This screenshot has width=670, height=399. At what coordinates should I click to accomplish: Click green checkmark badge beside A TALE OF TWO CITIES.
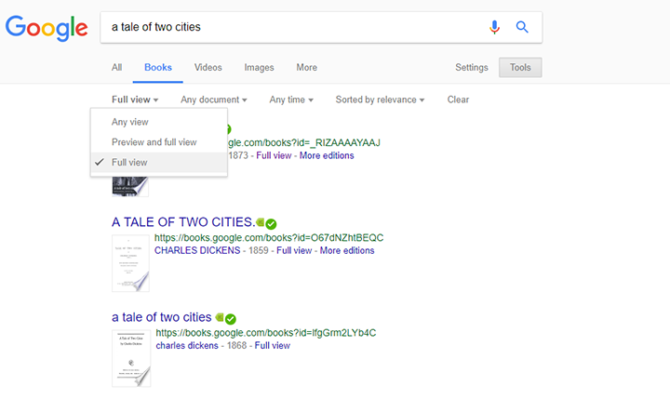click(x=271, y=223)
